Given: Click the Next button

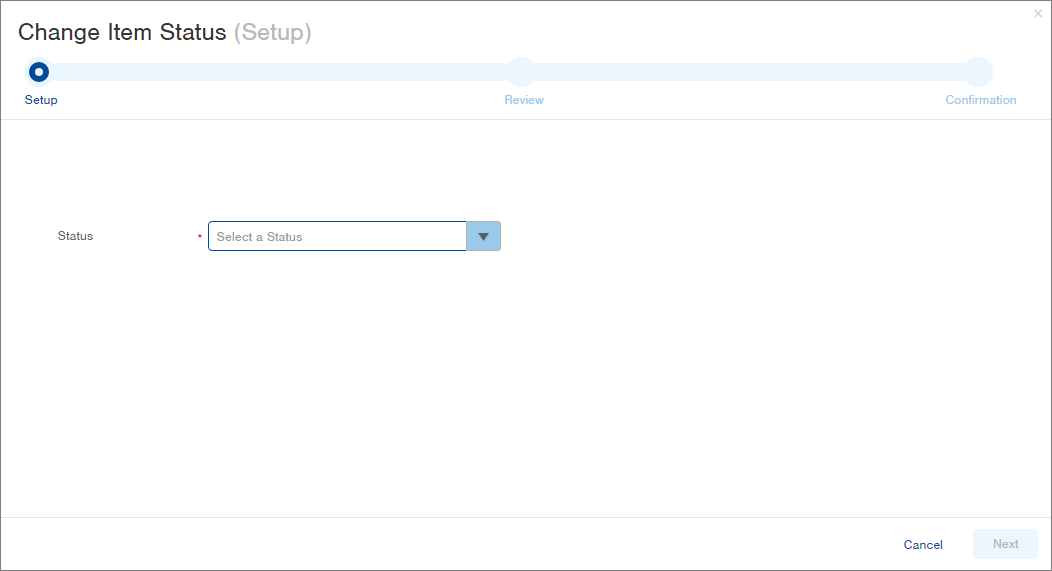Looking at the screenshot, I should pyautogui.click(x=1005, y=544).
